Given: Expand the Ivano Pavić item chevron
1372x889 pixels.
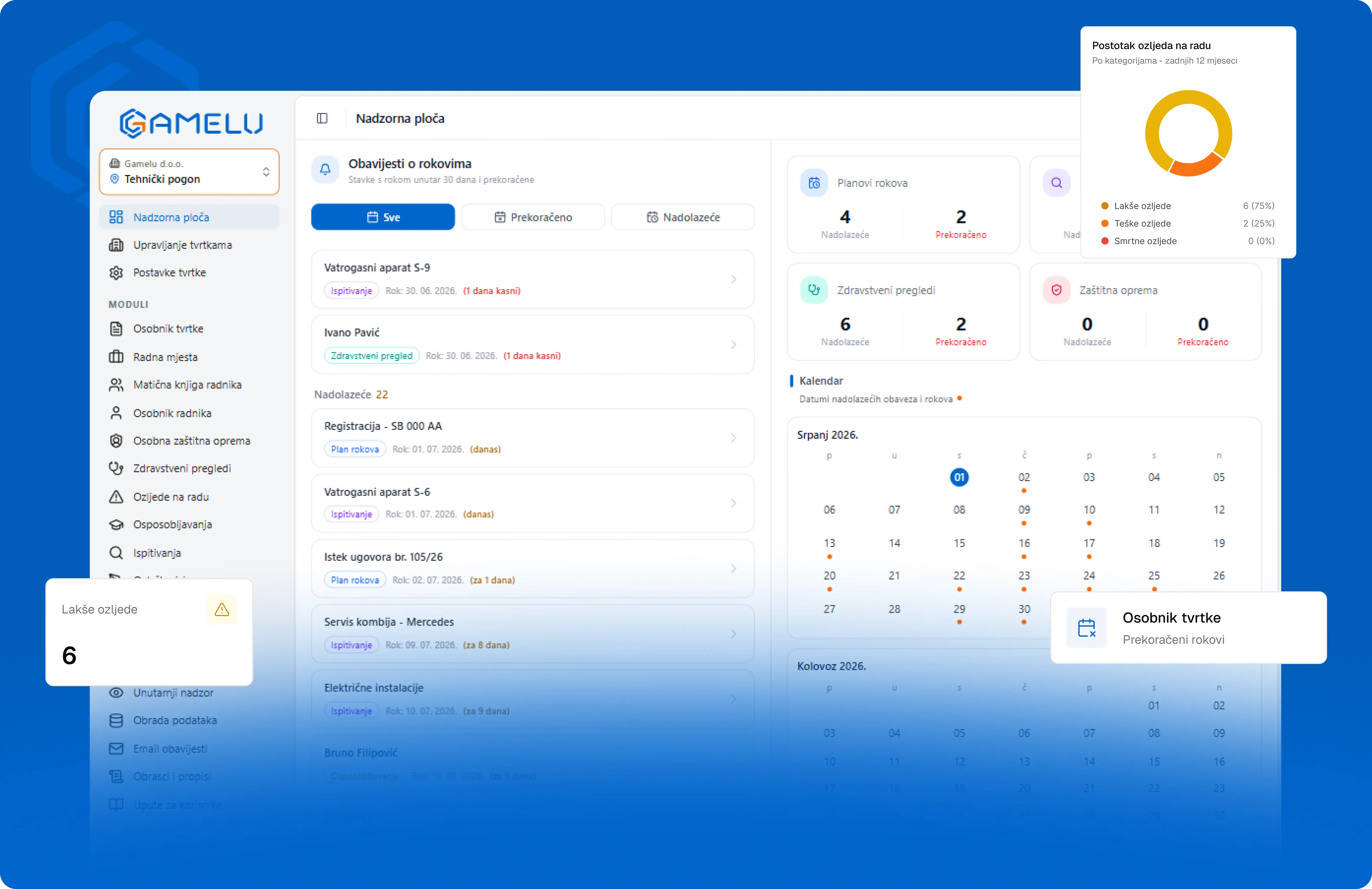Looking at the screenshot, I should tap(733, 345).
